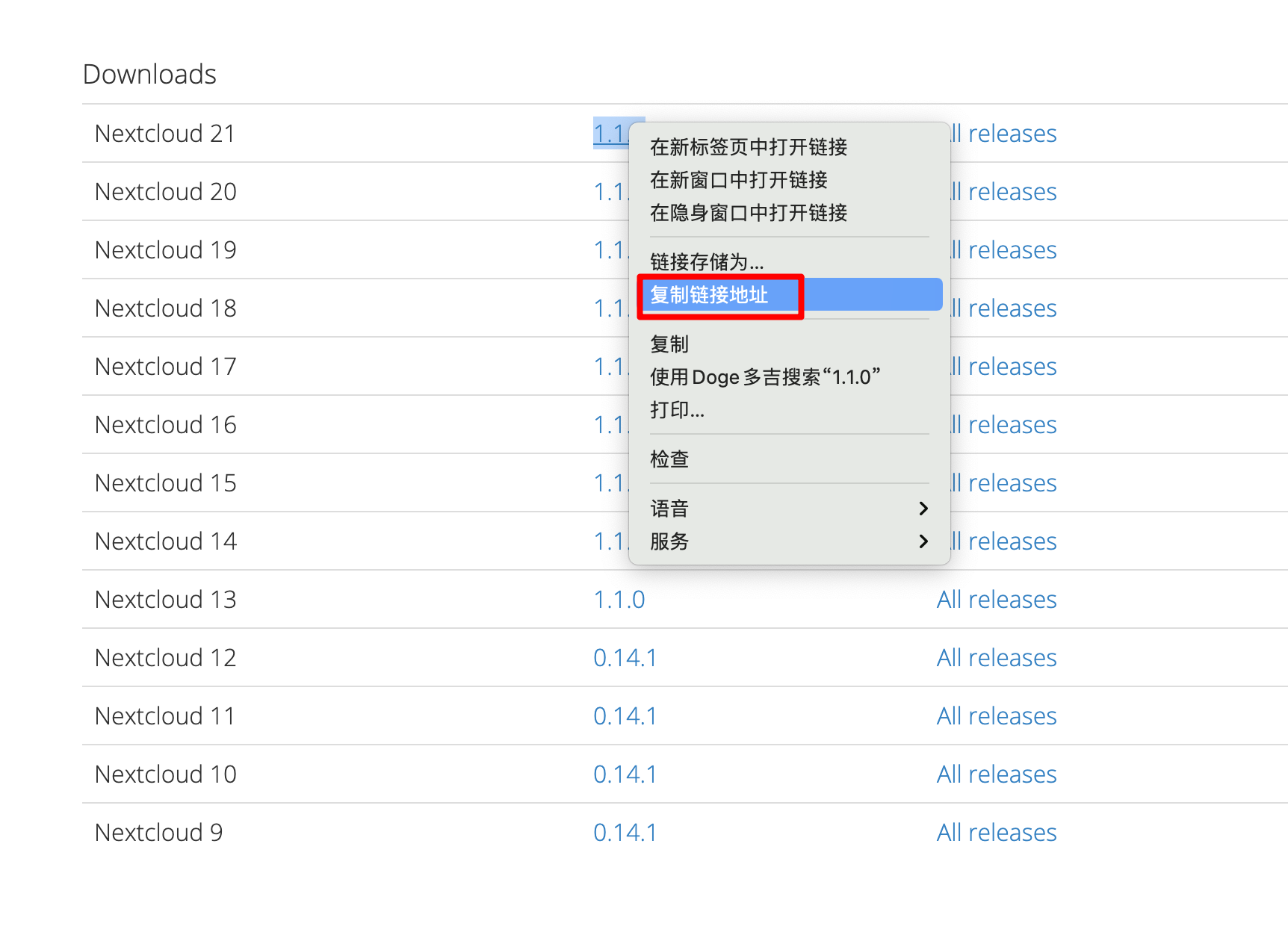Click the version link in the Nextcloud 14 row
The image size is (1288, 947).
pyautogui.click(x=610, y=541)
